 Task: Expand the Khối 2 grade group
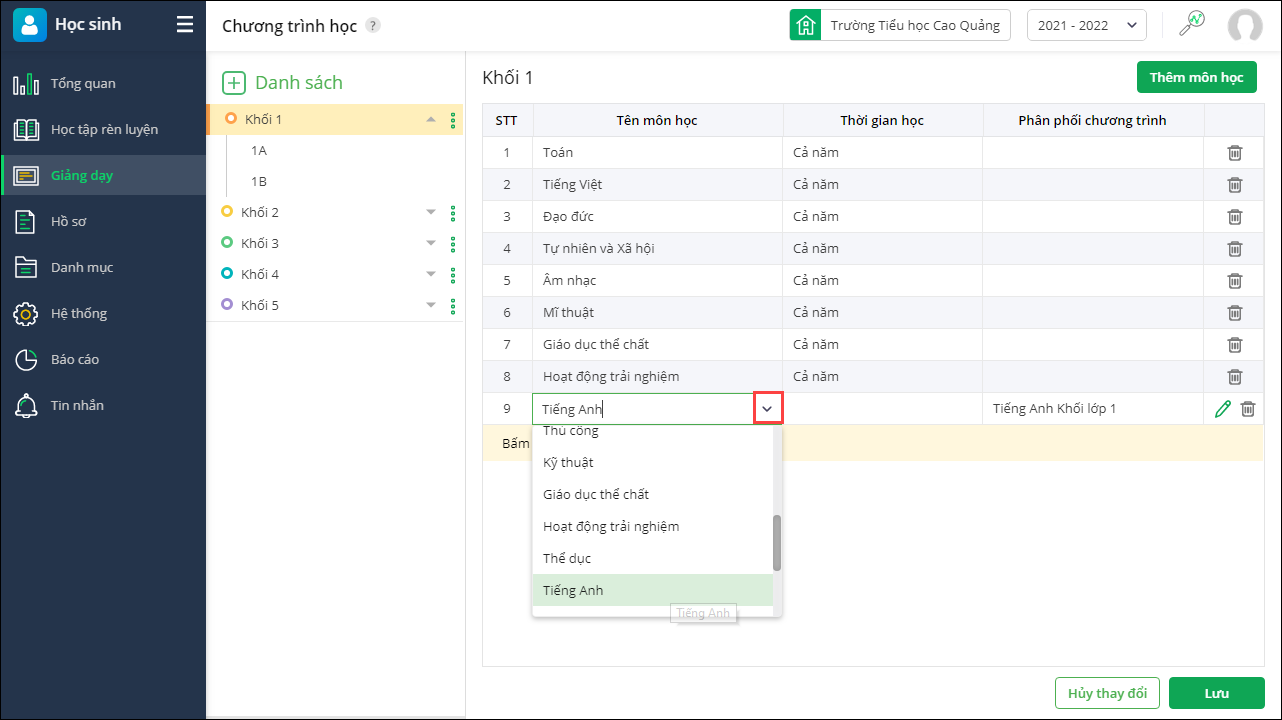click(431, 212)
